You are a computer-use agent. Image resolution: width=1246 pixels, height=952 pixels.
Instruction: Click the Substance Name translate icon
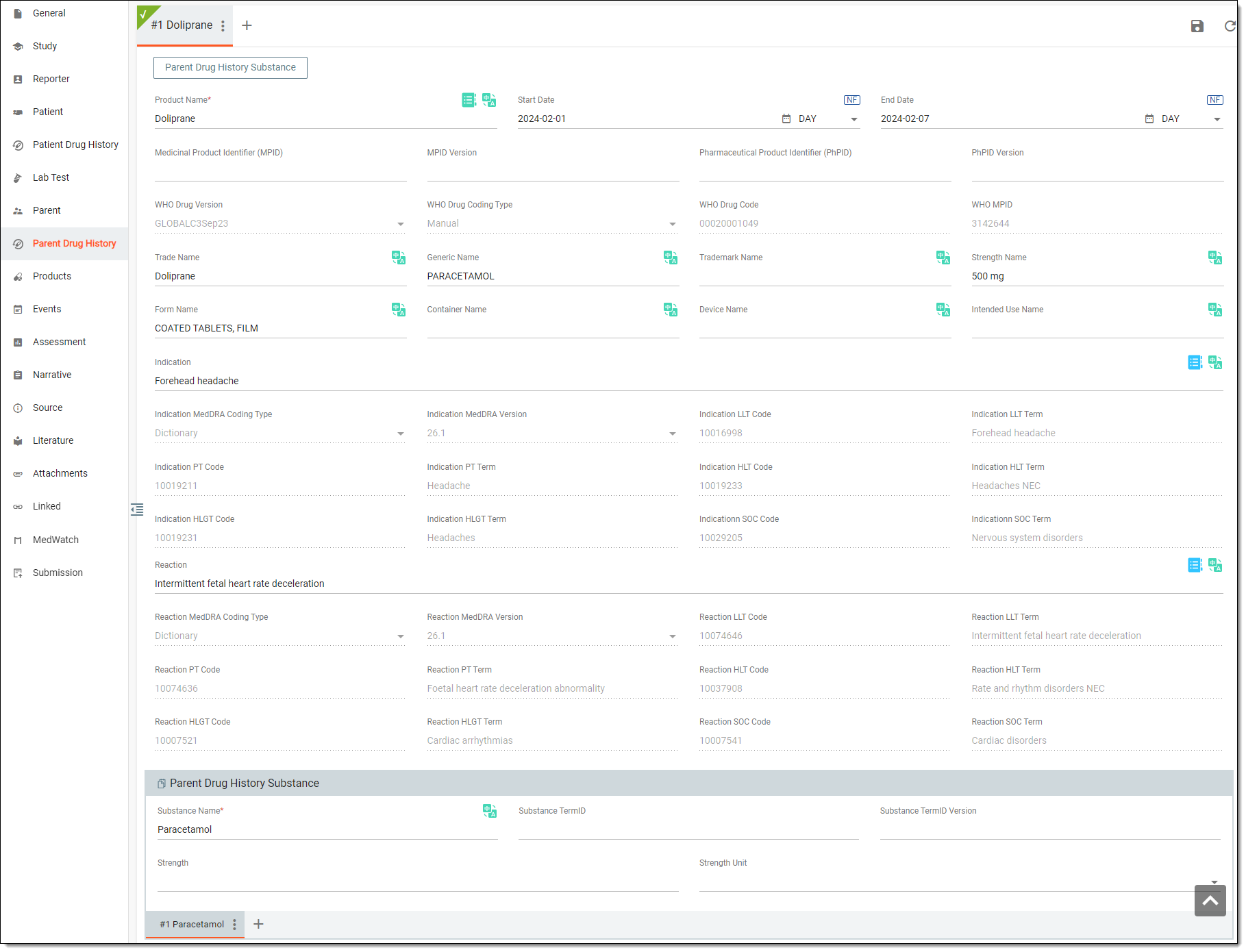tap(490, 811)
